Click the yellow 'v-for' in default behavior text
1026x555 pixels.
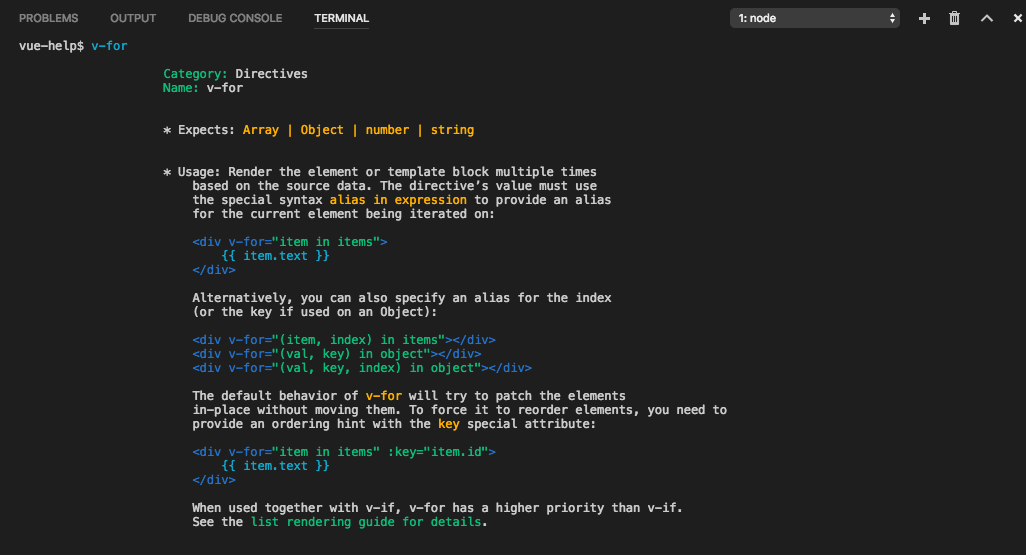pyautogui.click(x=383, y=395)
